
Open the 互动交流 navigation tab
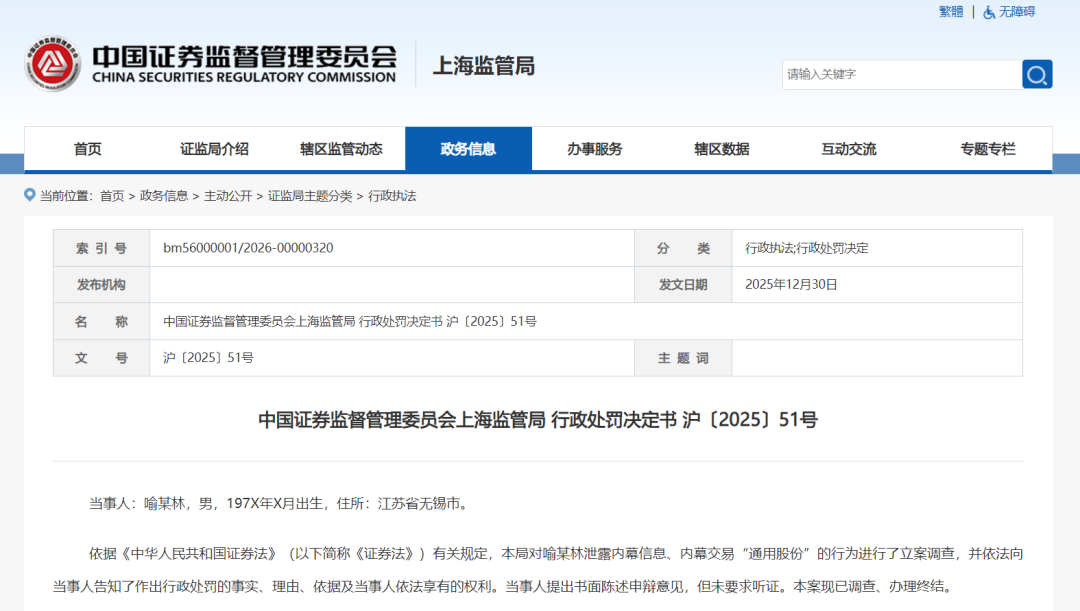click(x=849, y=149)
